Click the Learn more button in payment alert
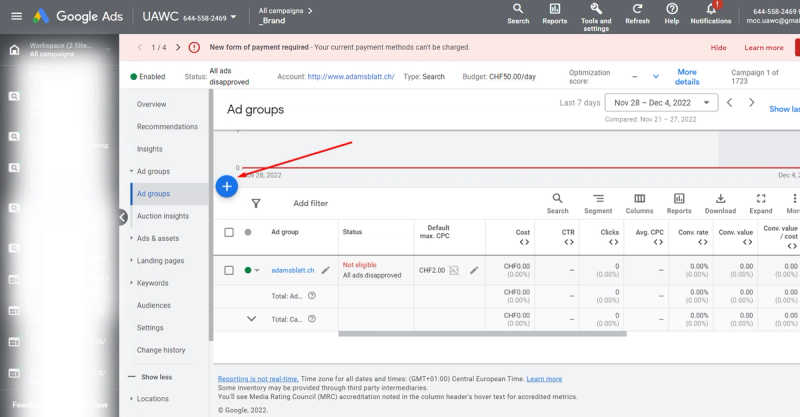The image size is (800, 417). pyautogui.click(x=764, y=47)
